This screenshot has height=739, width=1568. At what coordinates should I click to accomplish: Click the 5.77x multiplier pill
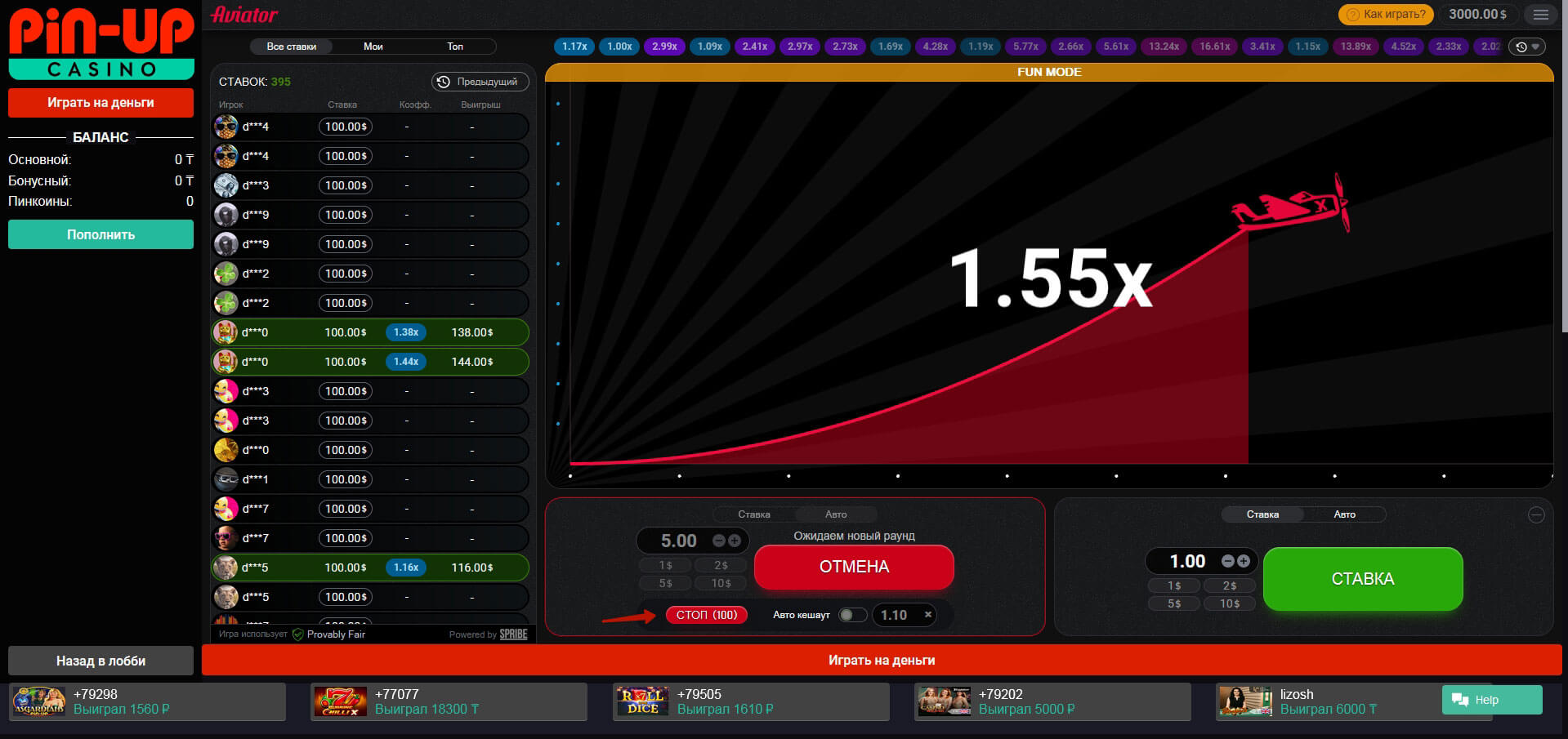point(1025,47)
